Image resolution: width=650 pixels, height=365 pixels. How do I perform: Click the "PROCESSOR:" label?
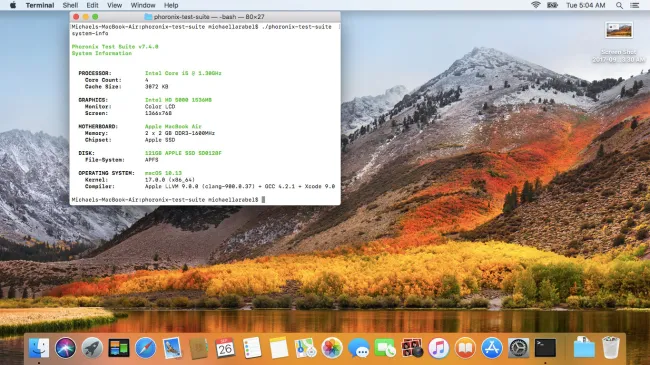point(95,73)
